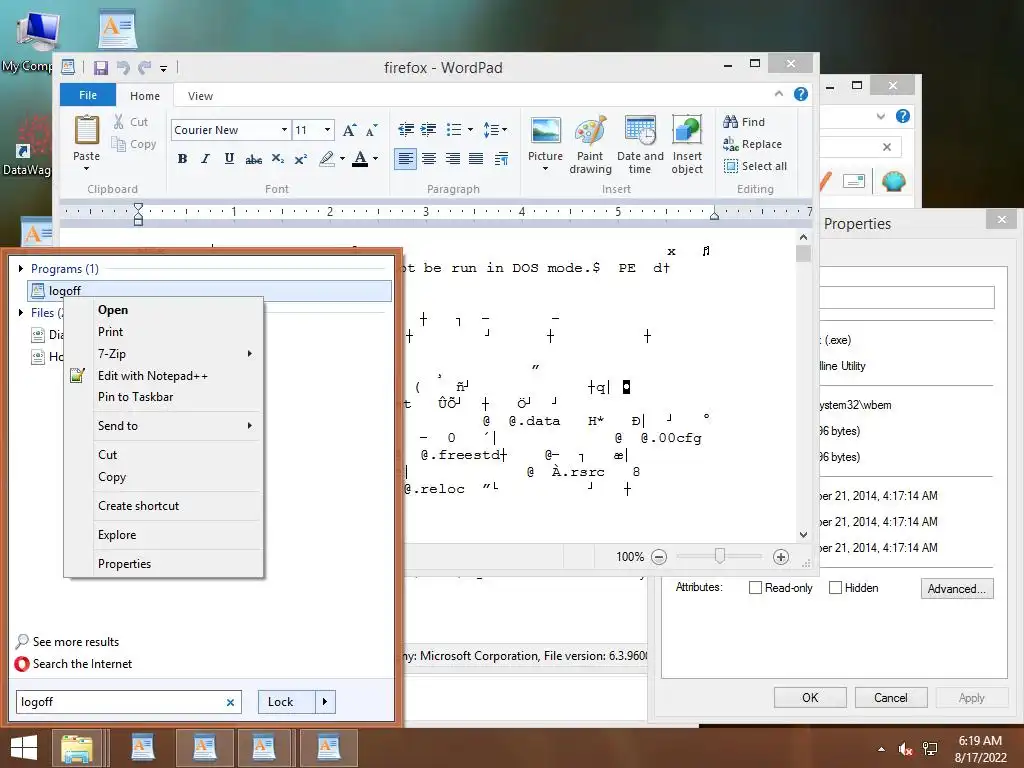Click the Shrink font icon
The width and height of the screenshot is (1024, 768).
371,130
